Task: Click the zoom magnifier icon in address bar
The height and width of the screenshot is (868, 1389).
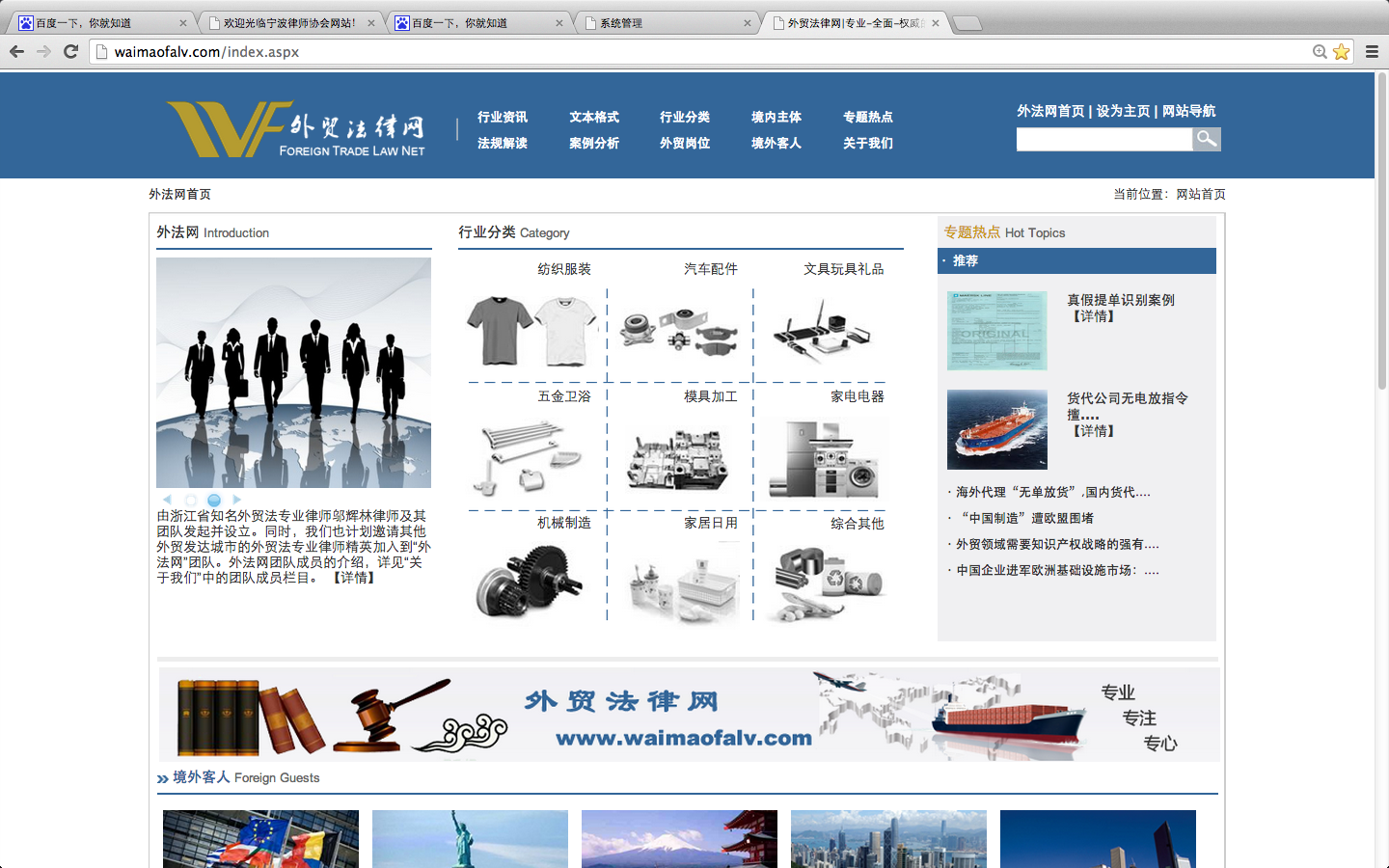Action: pyautogui.click(x=1320, y=52)
